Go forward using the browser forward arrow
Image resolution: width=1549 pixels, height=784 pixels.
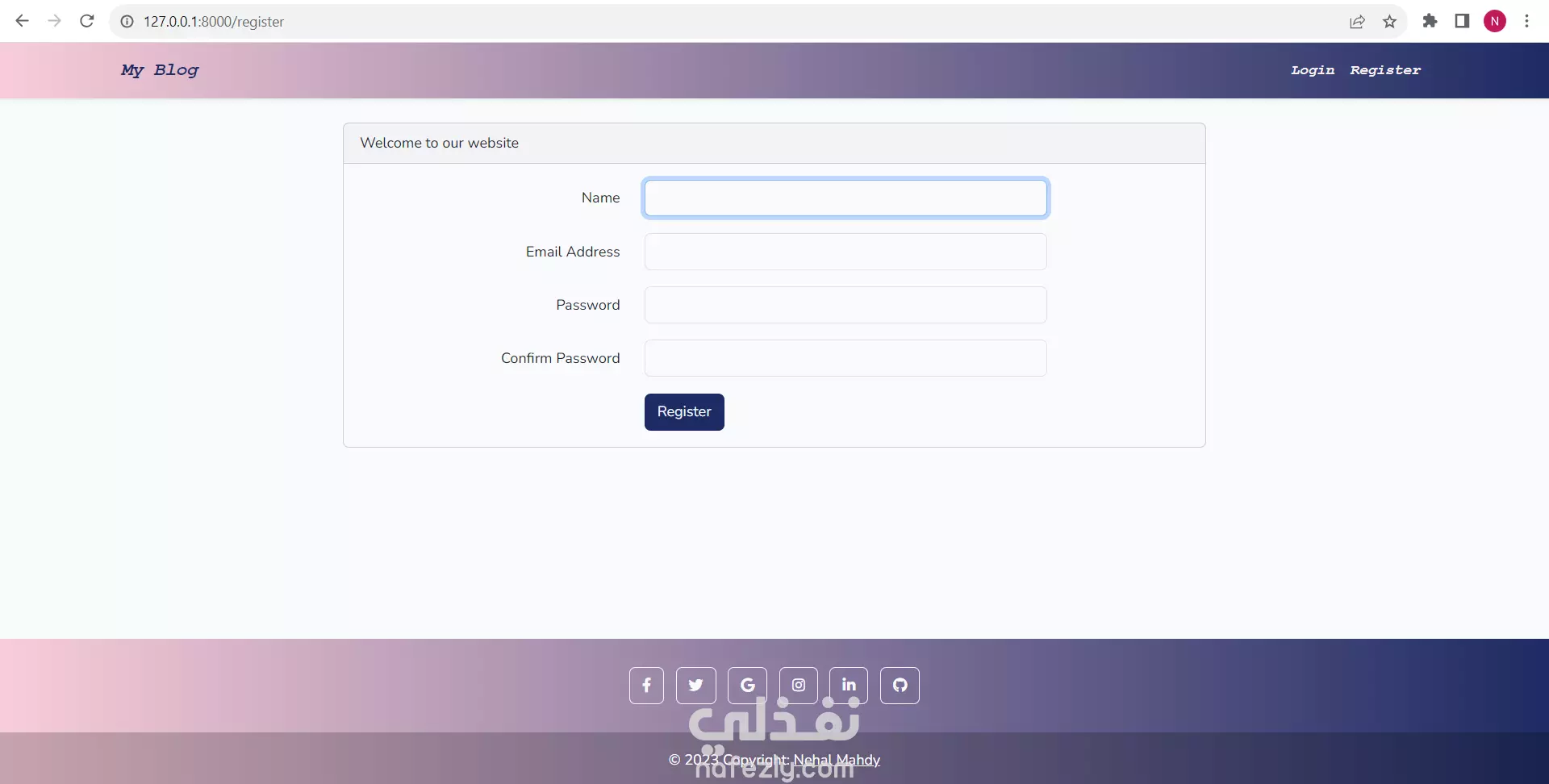[x=54, y=21]
